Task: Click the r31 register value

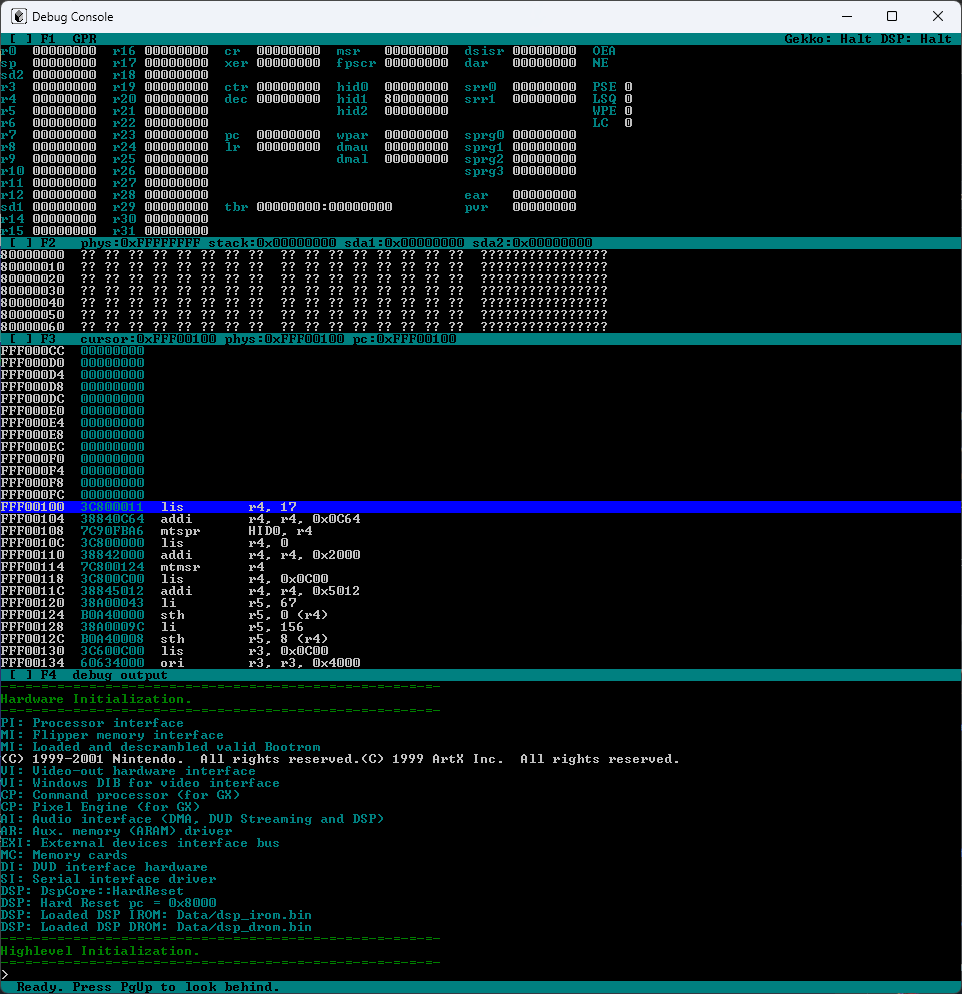Action: click(x=176, y=231)
